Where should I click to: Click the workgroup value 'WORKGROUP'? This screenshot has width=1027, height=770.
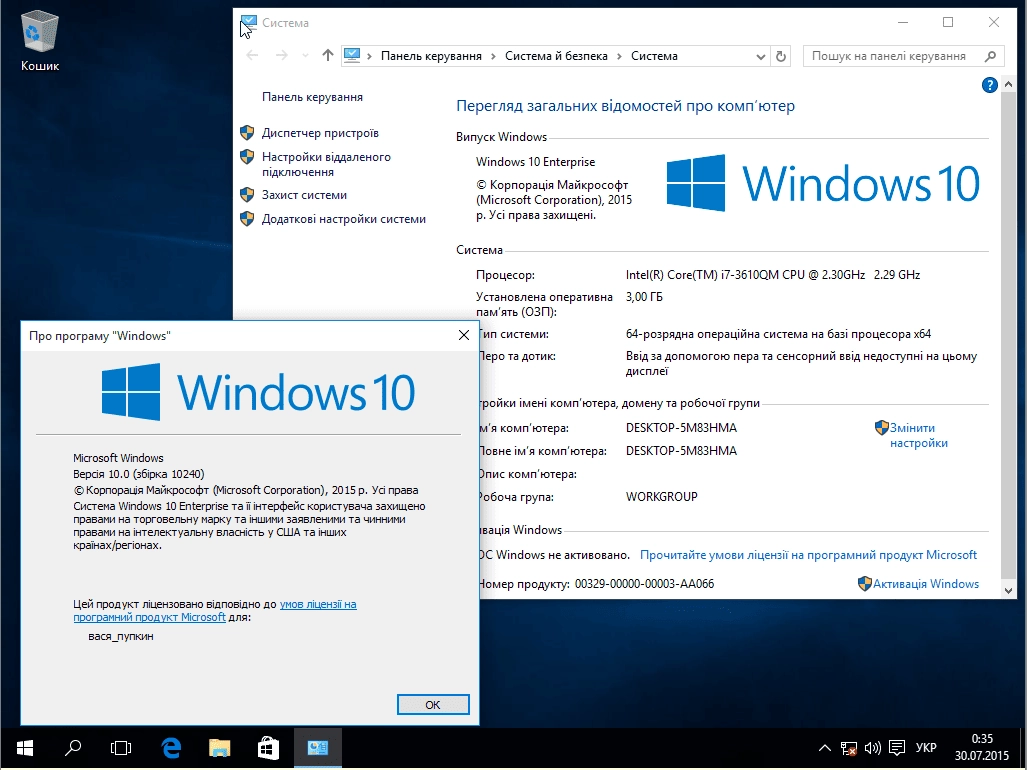[662, 497]
